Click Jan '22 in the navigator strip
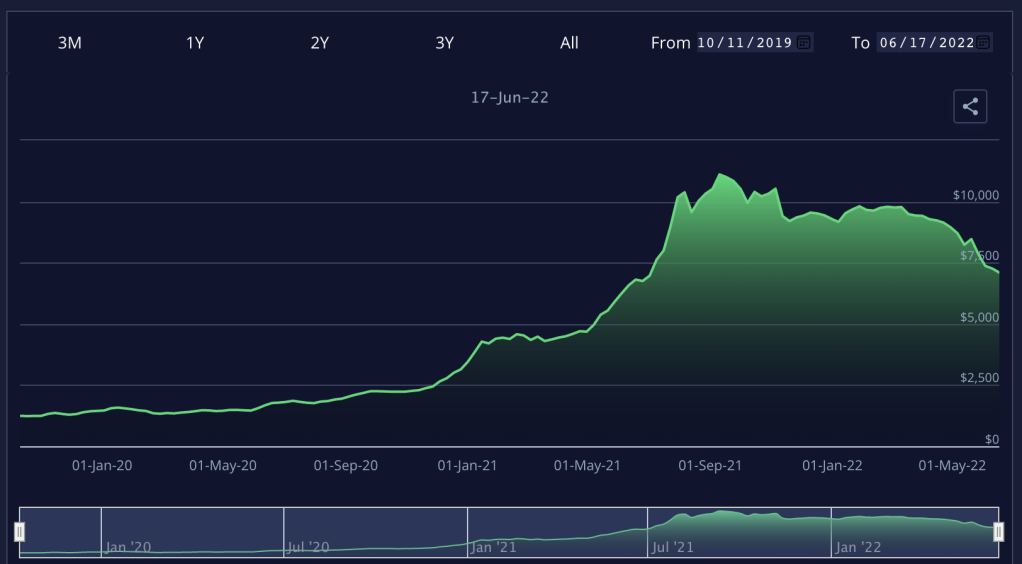Screen dimensions: 1022x564 (858, 547)
